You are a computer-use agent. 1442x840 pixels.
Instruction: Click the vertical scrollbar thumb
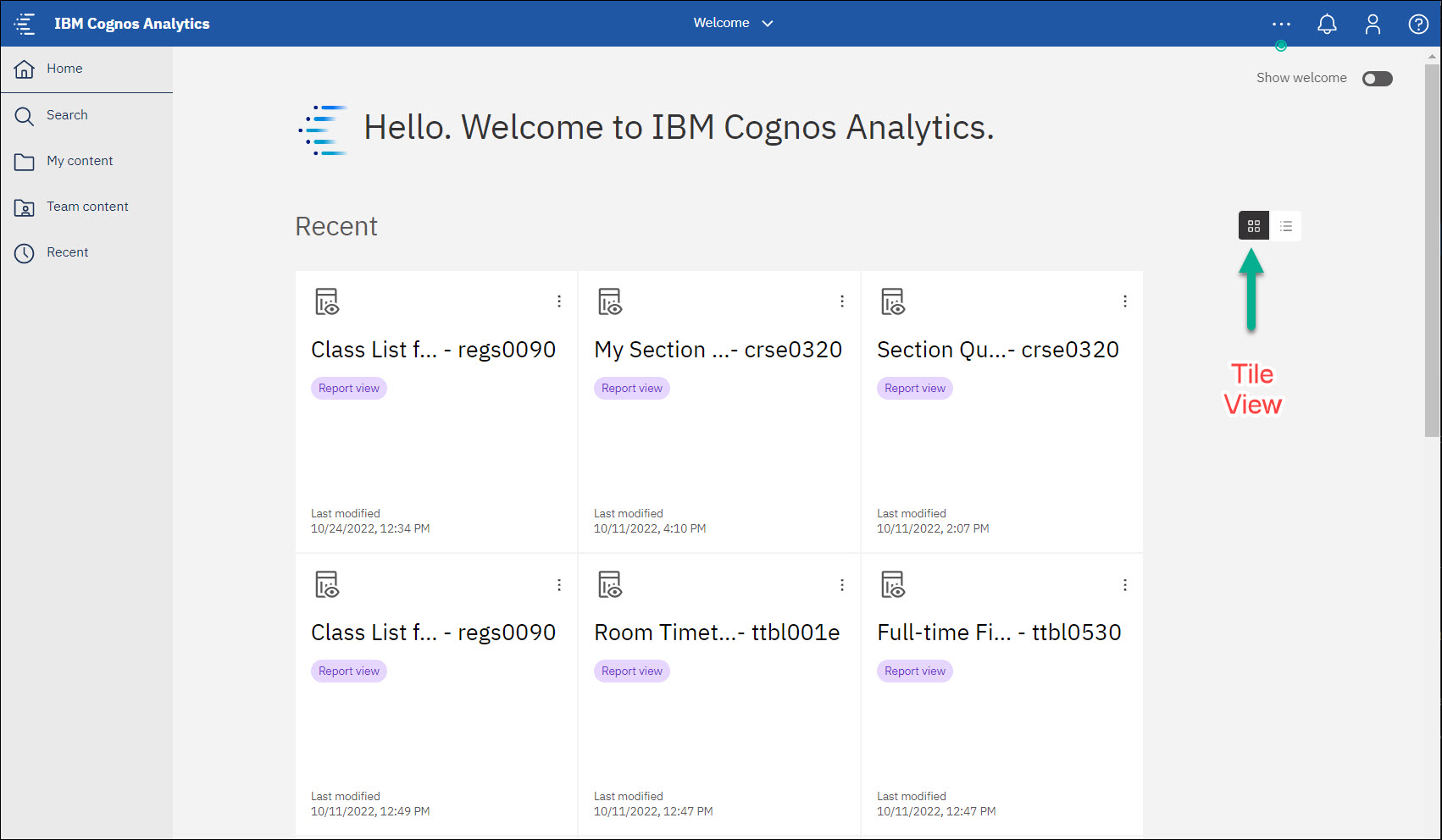pos(1432,251)
